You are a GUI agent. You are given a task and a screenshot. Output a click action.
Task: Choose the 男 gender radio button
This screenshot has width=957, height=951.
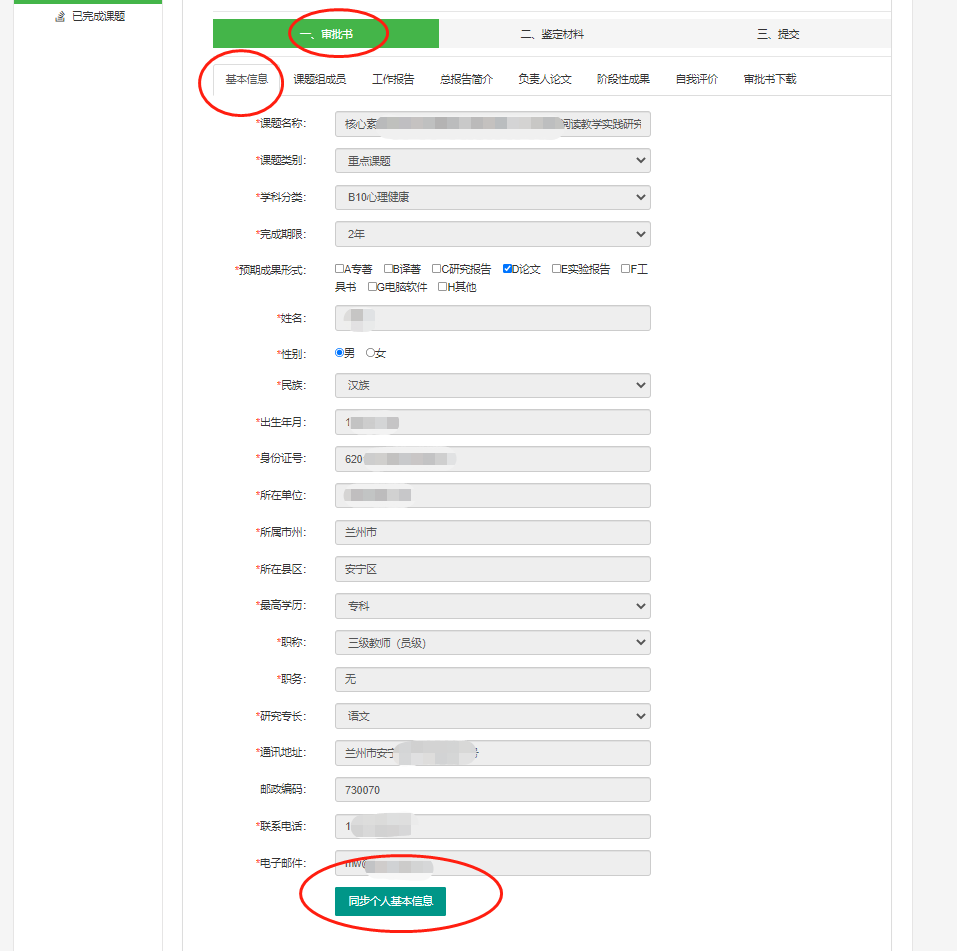click(340, 353)
